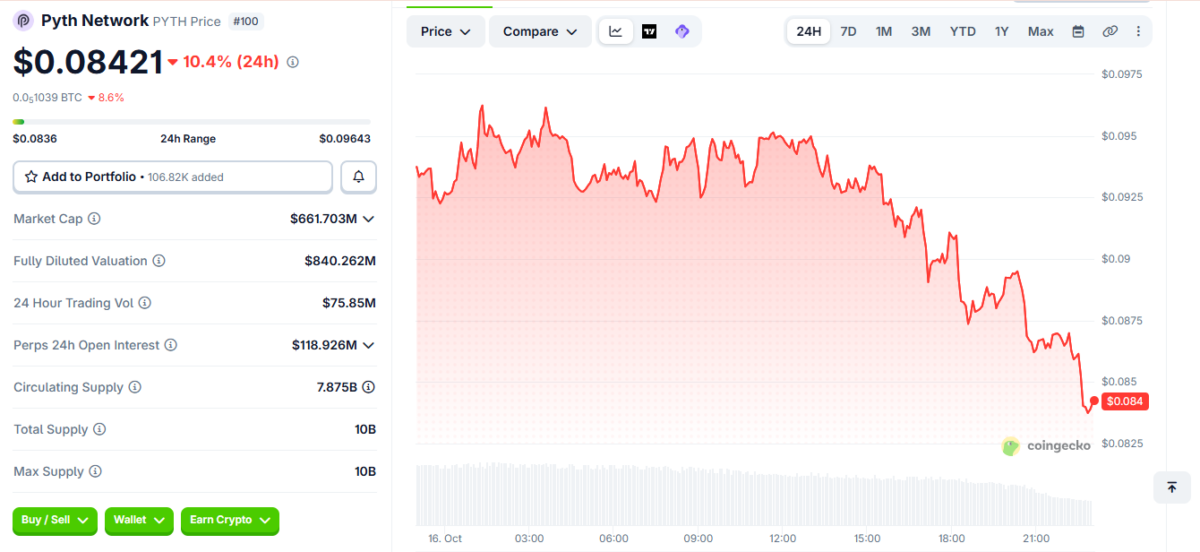Select the 24H time range tab
This screenshot has width=1200, height=552.
[808, 32]
